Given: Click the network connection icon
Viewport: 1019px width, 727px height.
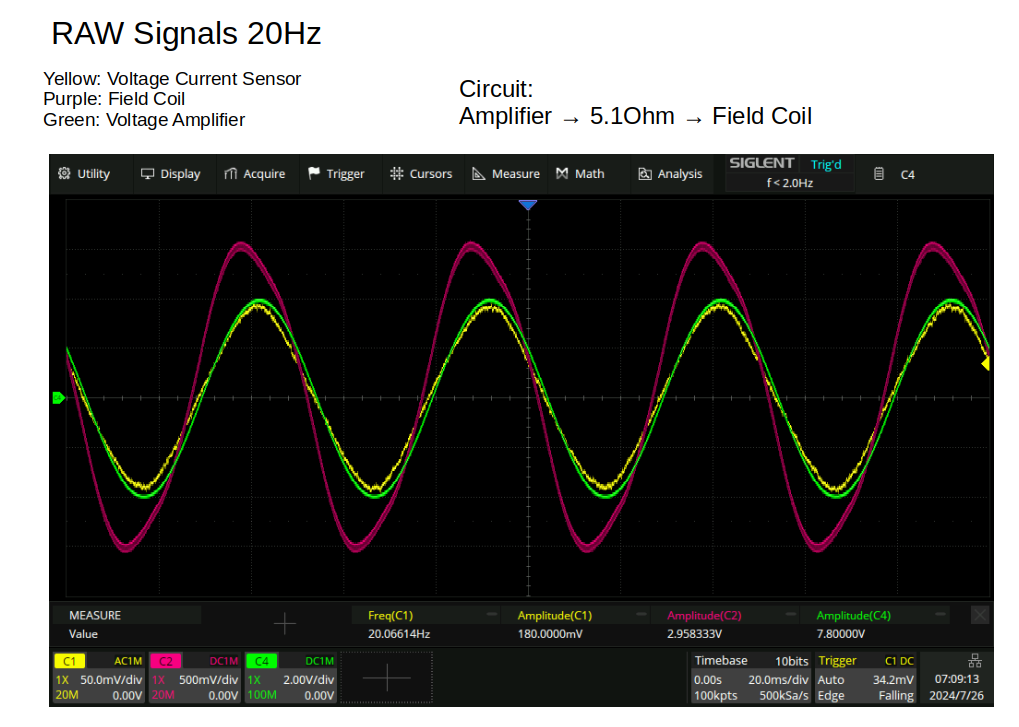Looking at the screenshot, I should click(x=975, y=661).
